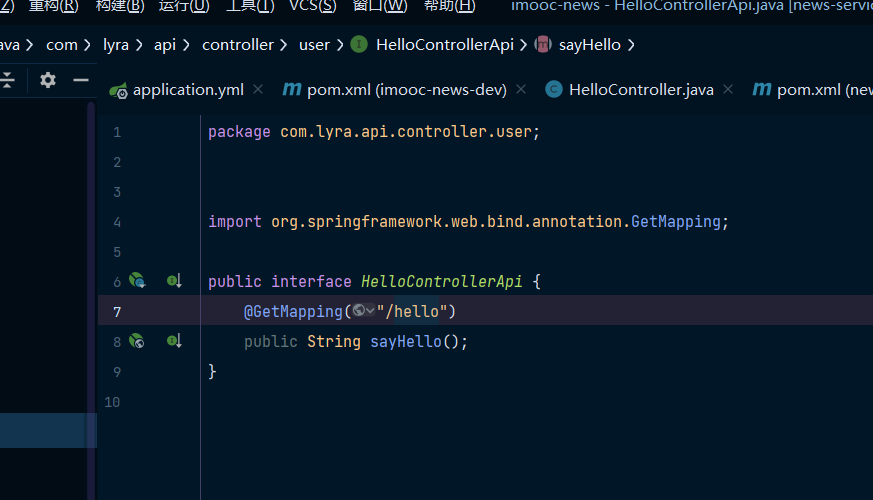The height and width of the screenshot is (500, 873).
Task: Click the 'sayHello' method name in code
Action: click(406, 341)
